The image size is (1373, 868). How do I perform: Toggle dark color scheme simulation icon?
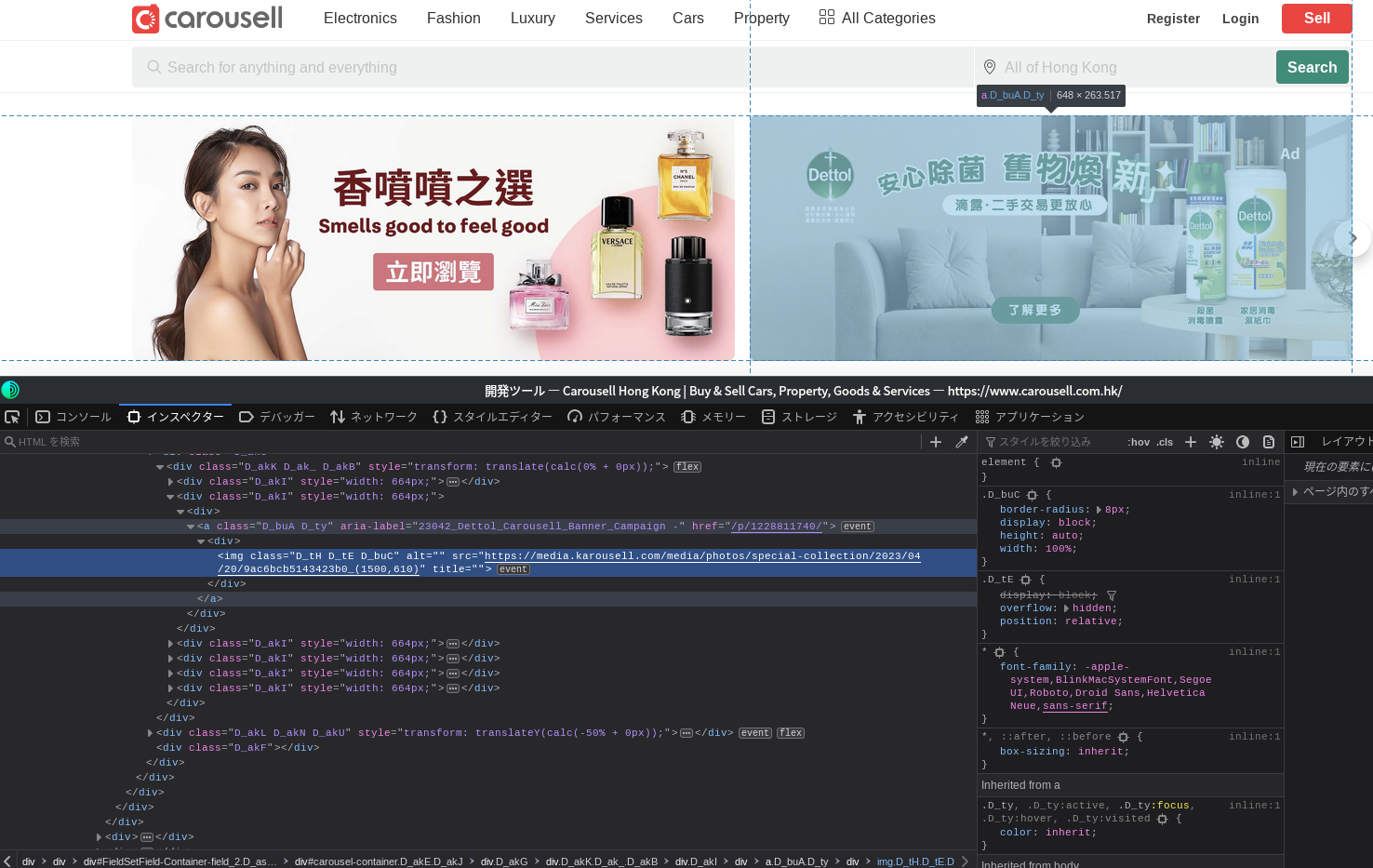tap(1243, 441)
